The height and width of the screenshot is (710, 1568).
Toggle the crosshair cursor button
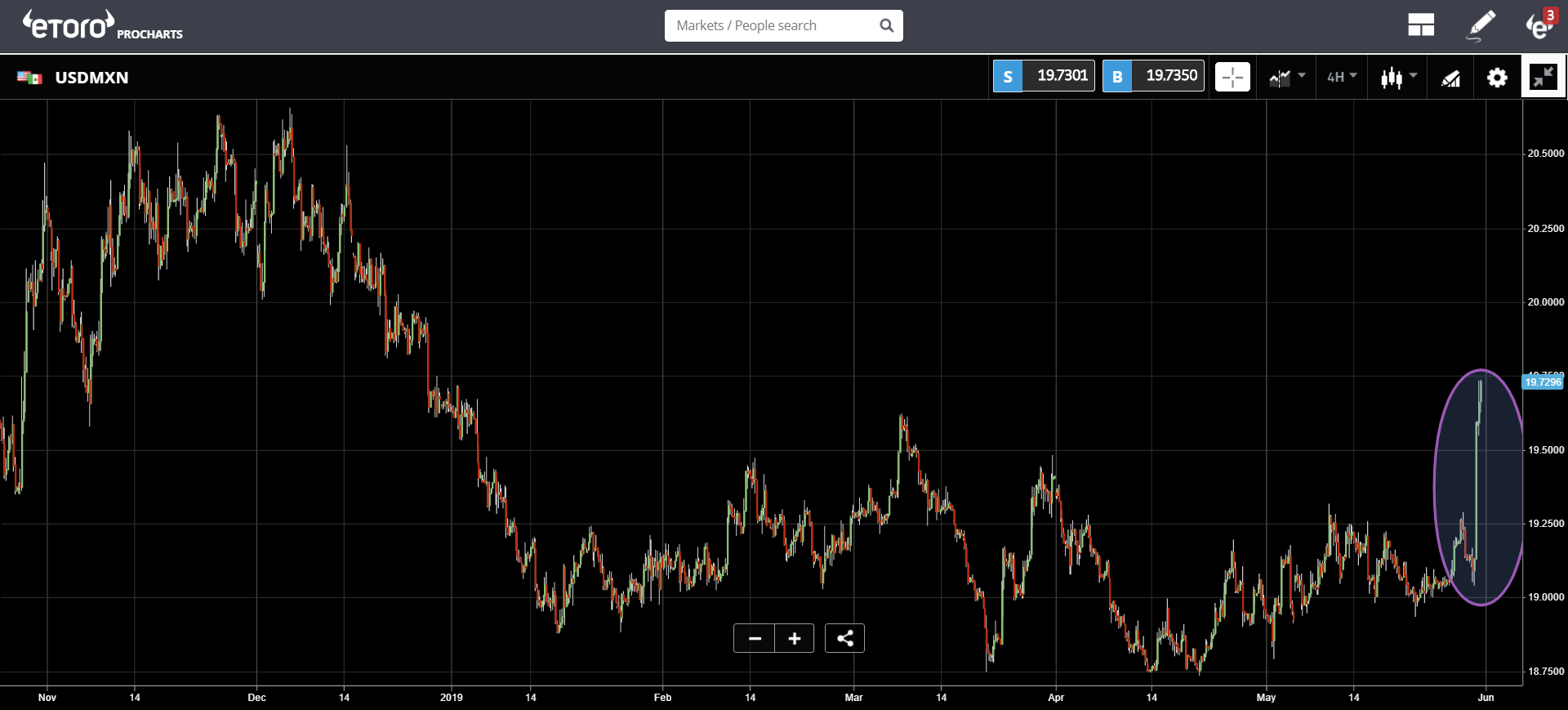(1232, 78)
